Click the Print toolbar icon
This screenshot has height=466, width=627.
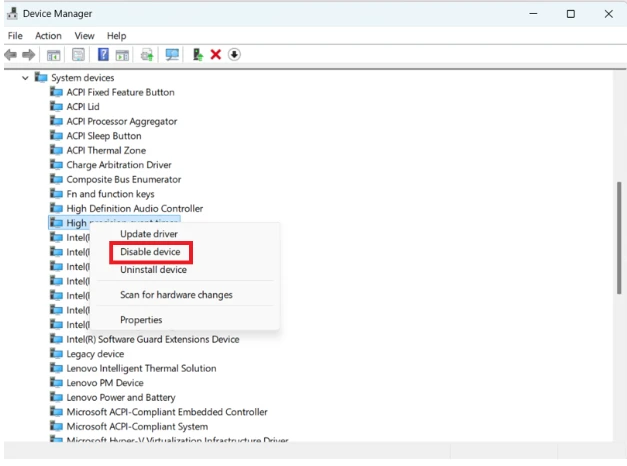(147, 55)
